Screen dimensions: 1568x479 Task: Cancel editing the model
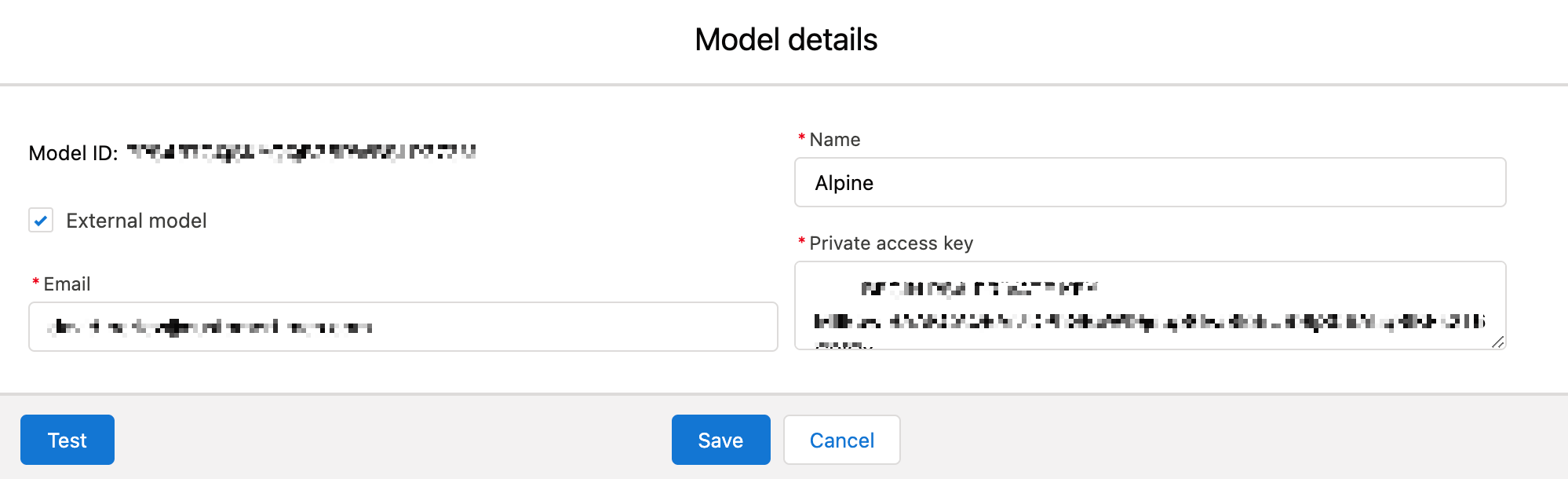pyautogui.click(x=841, y=440)
